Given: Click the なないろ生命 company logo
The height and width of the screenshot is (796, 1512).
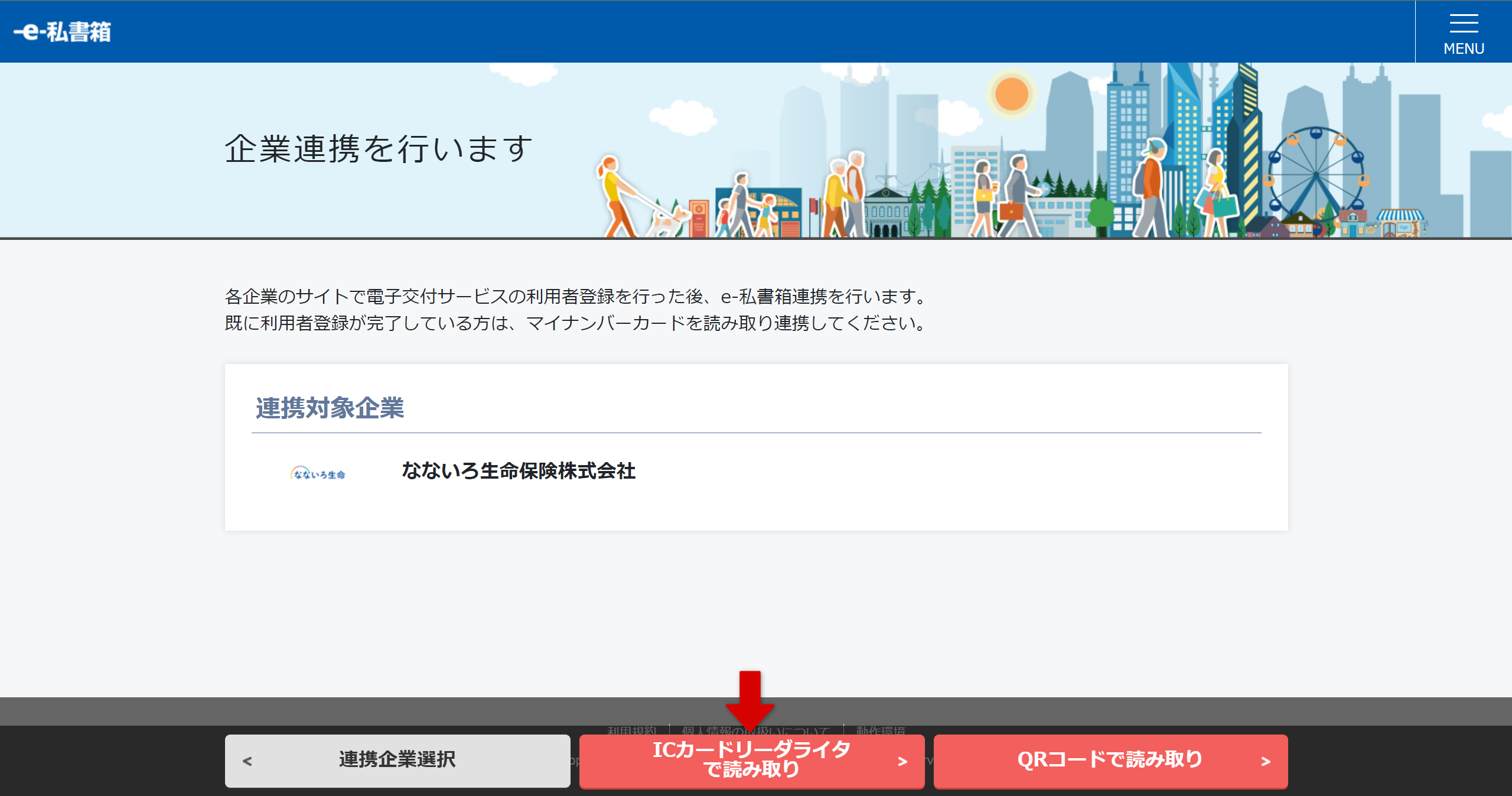Looking at the screenshot, I should click(320, 473).
